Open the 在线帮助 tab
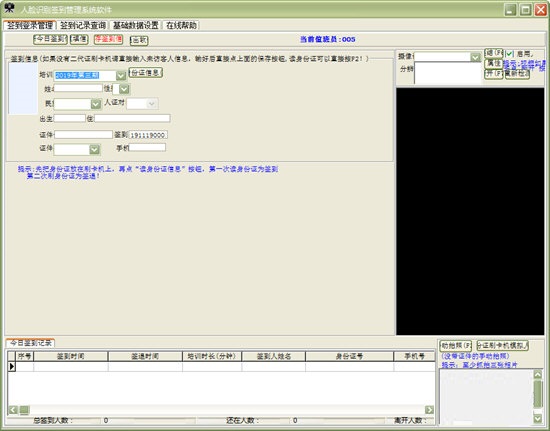This screenshot has height=431, width=550. (x=181, y=25)
